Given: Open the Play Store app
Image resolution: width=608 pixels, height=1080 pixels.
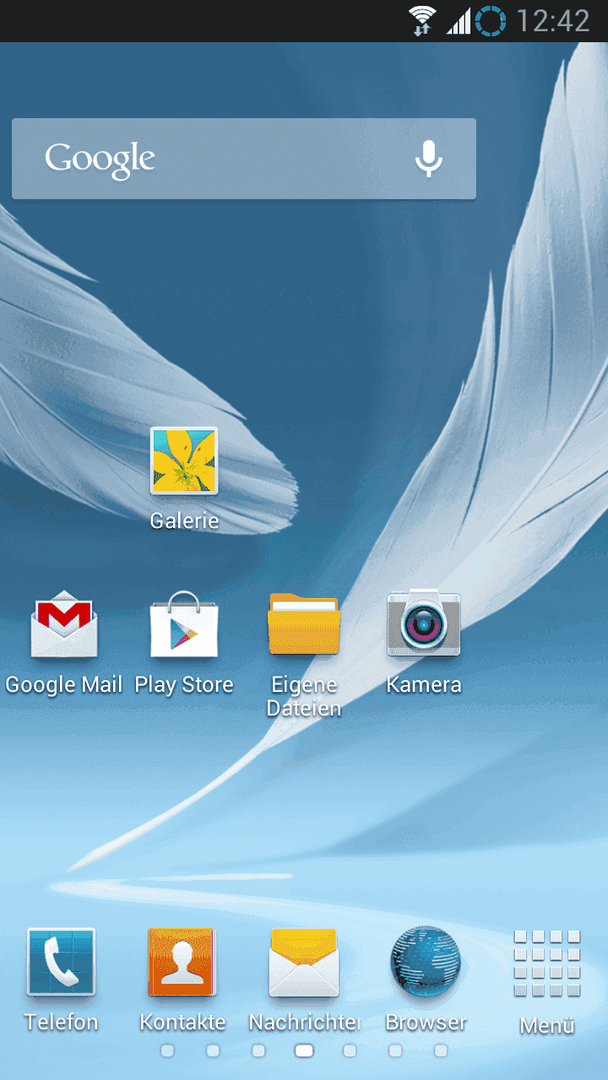Looking at the screenshot, I should 184,625.
